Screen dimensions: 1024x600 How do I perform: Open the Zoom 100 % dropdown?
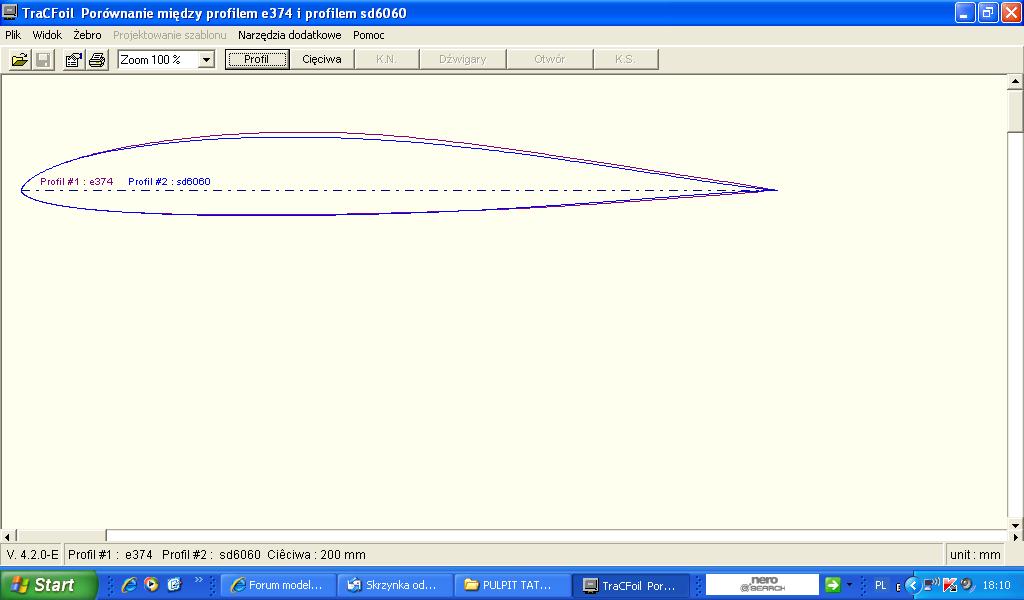206,60
